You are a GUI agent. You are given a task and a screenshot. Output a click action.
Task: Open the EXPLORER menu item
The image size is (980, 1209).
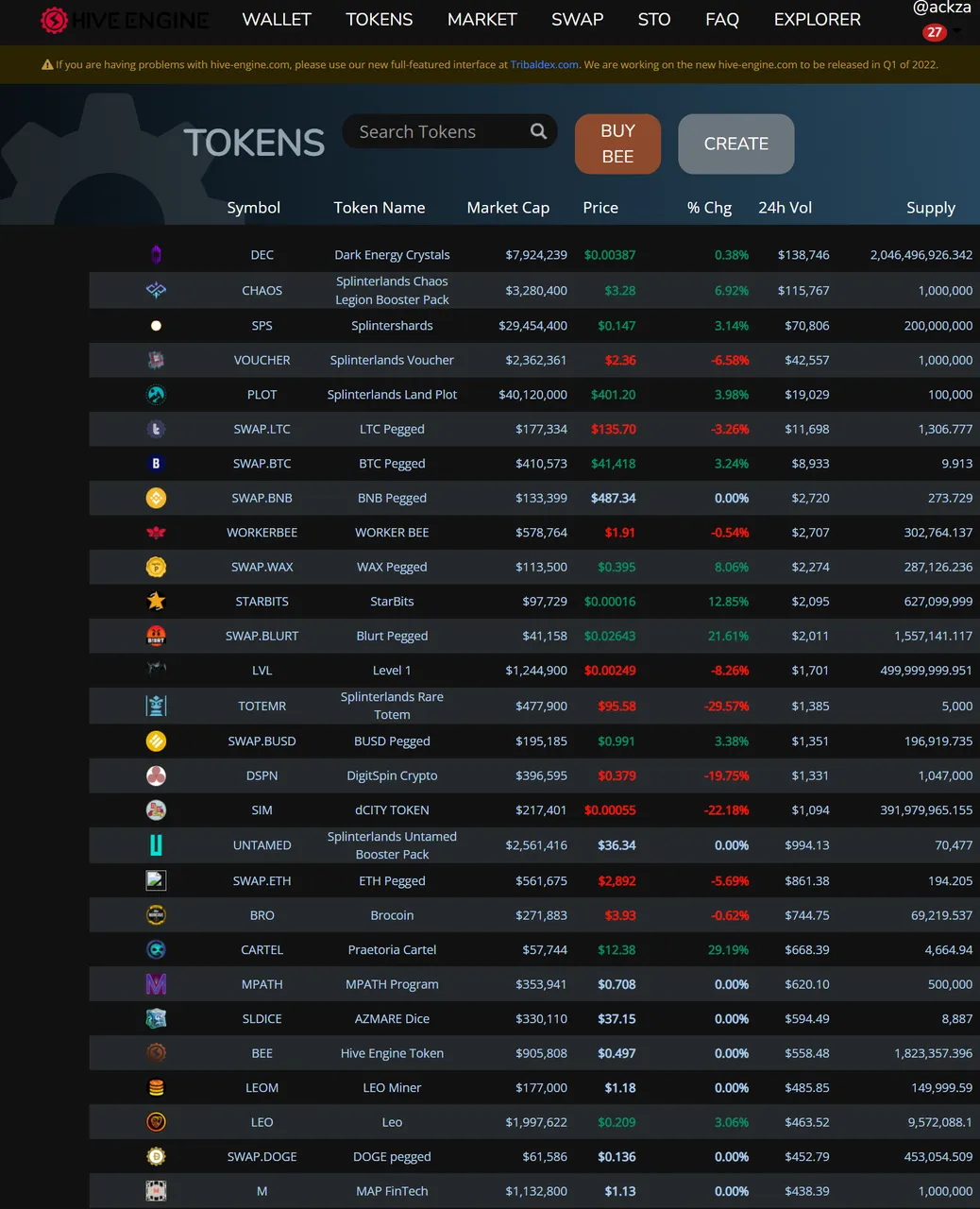click(818, 20)
